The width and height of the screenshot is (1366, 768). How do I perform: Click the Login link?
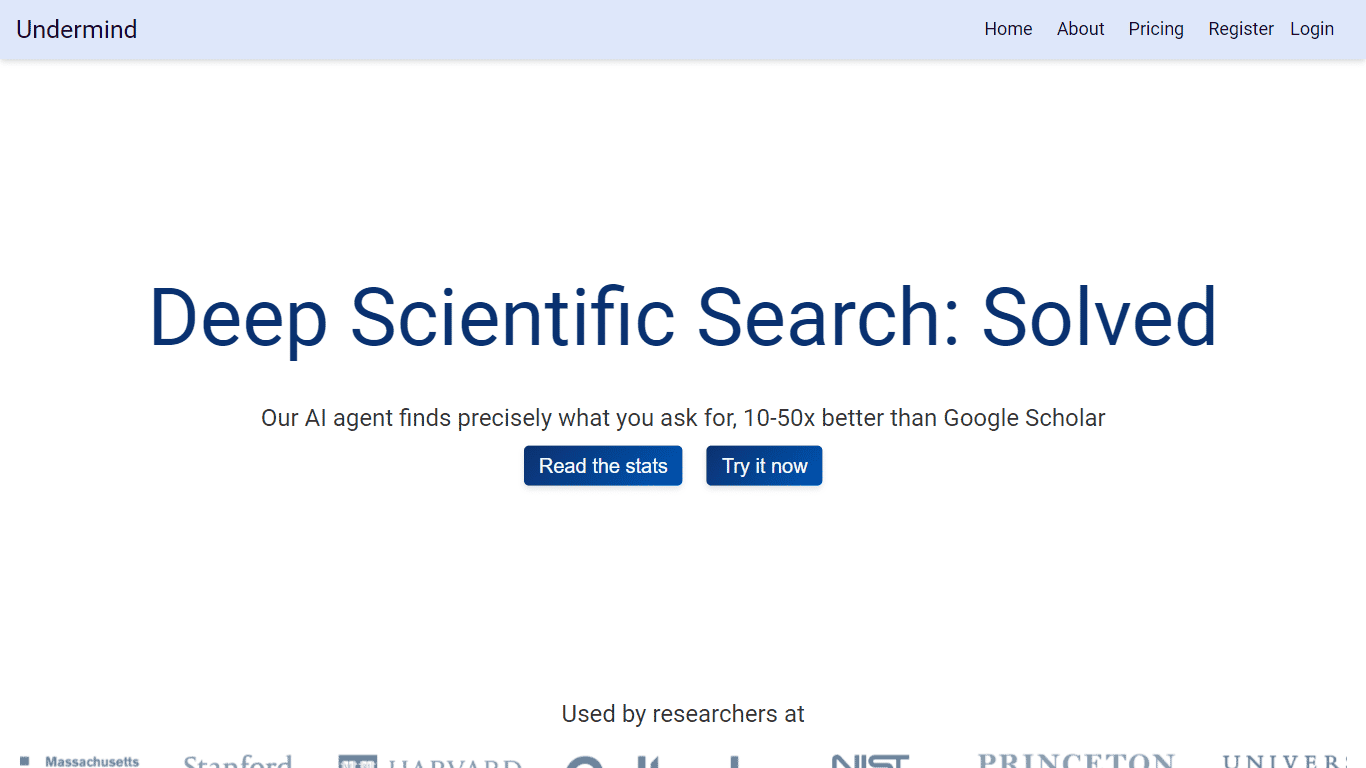1312,29
